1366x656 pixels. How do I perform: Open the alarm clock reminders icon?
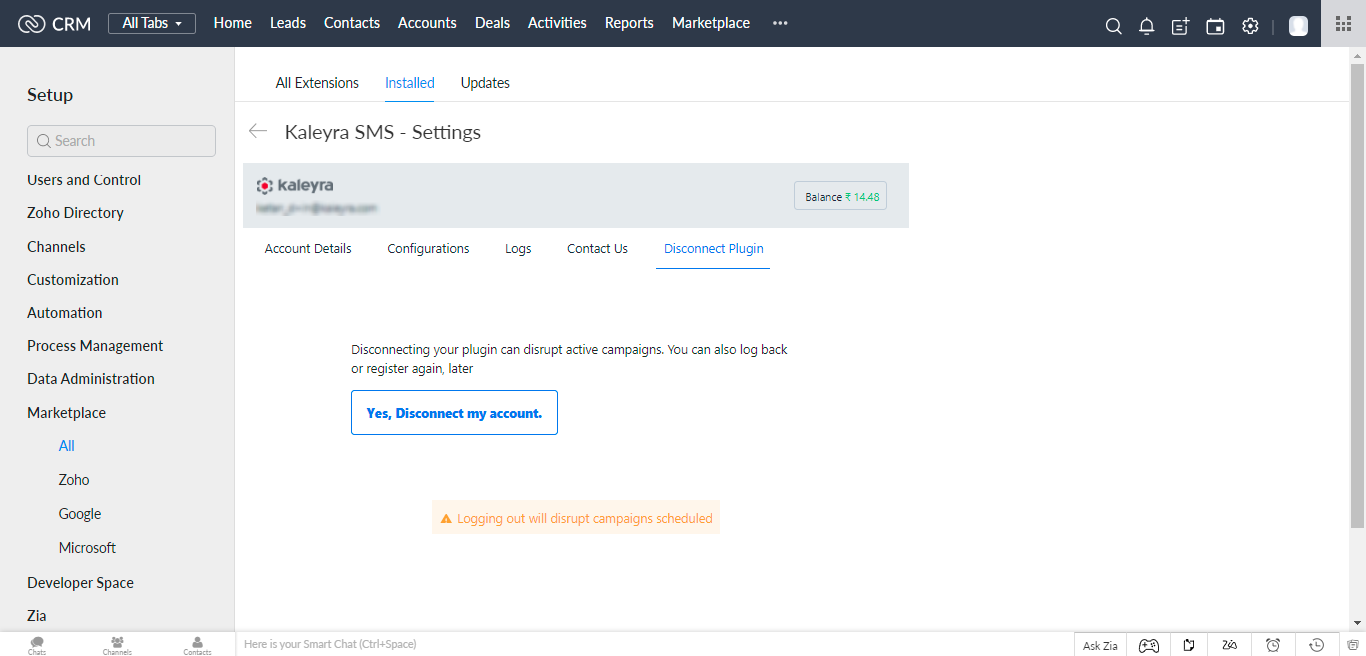pos(1273,645)
